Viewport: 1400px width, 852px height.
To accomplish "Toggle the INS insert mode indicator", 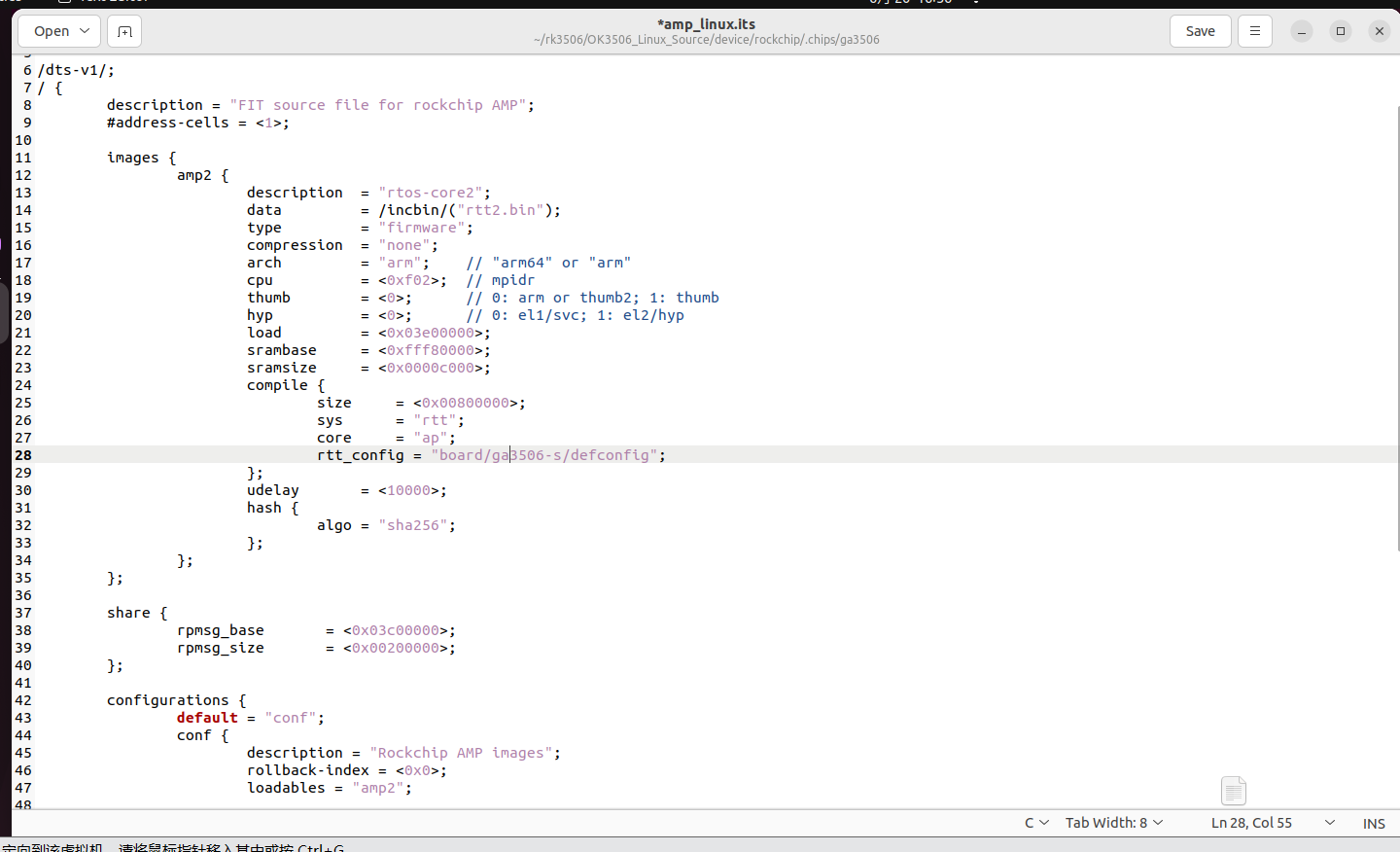I will pos(1373,823).
